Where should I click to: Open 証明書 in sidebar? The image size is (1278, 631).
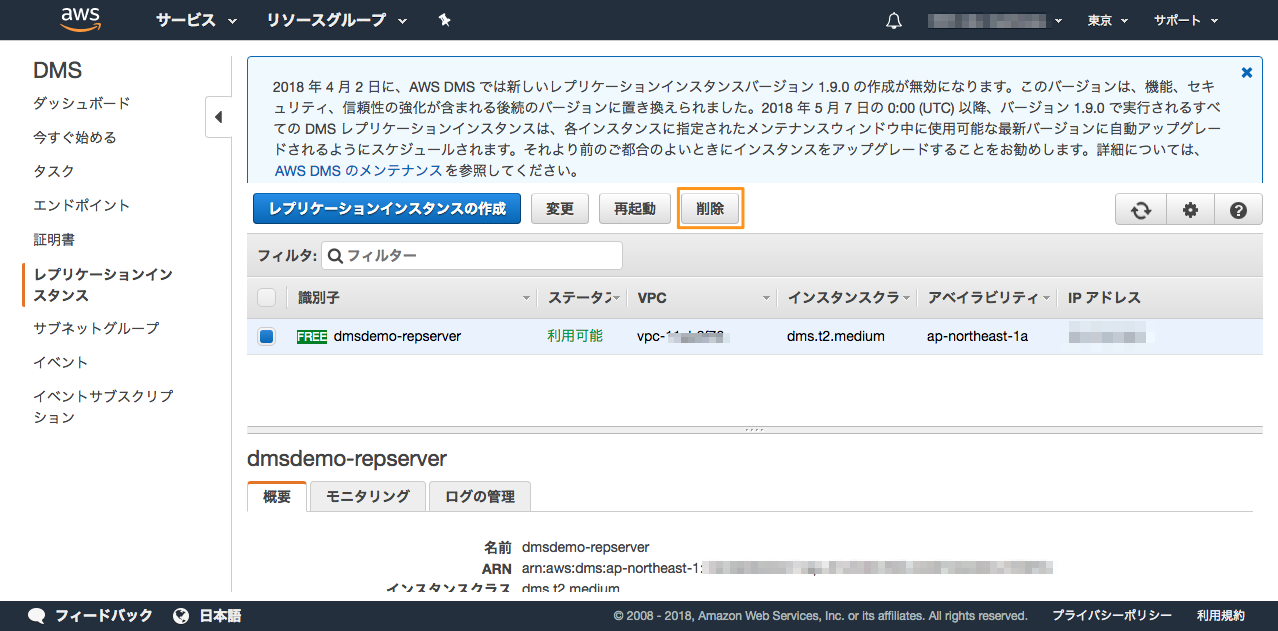(54, 239)
